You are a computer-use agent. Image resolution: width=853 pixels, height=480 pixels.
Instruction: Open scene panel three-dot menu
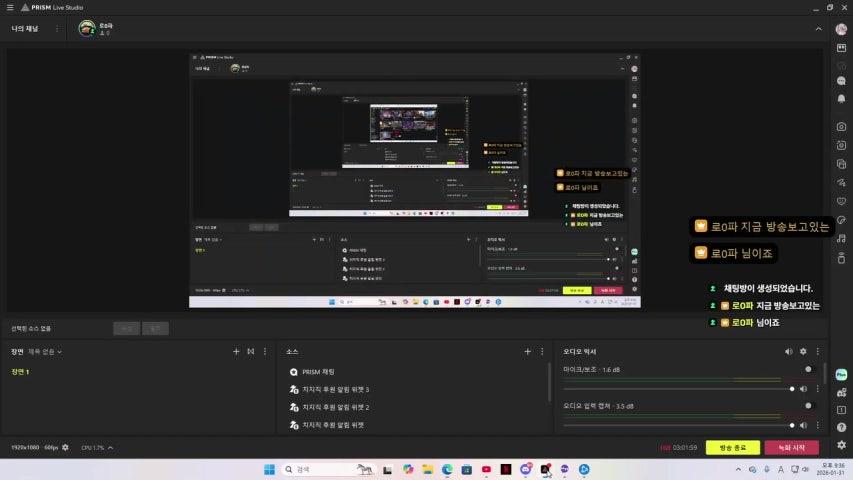pyautogui.click(x=265, y=352)
